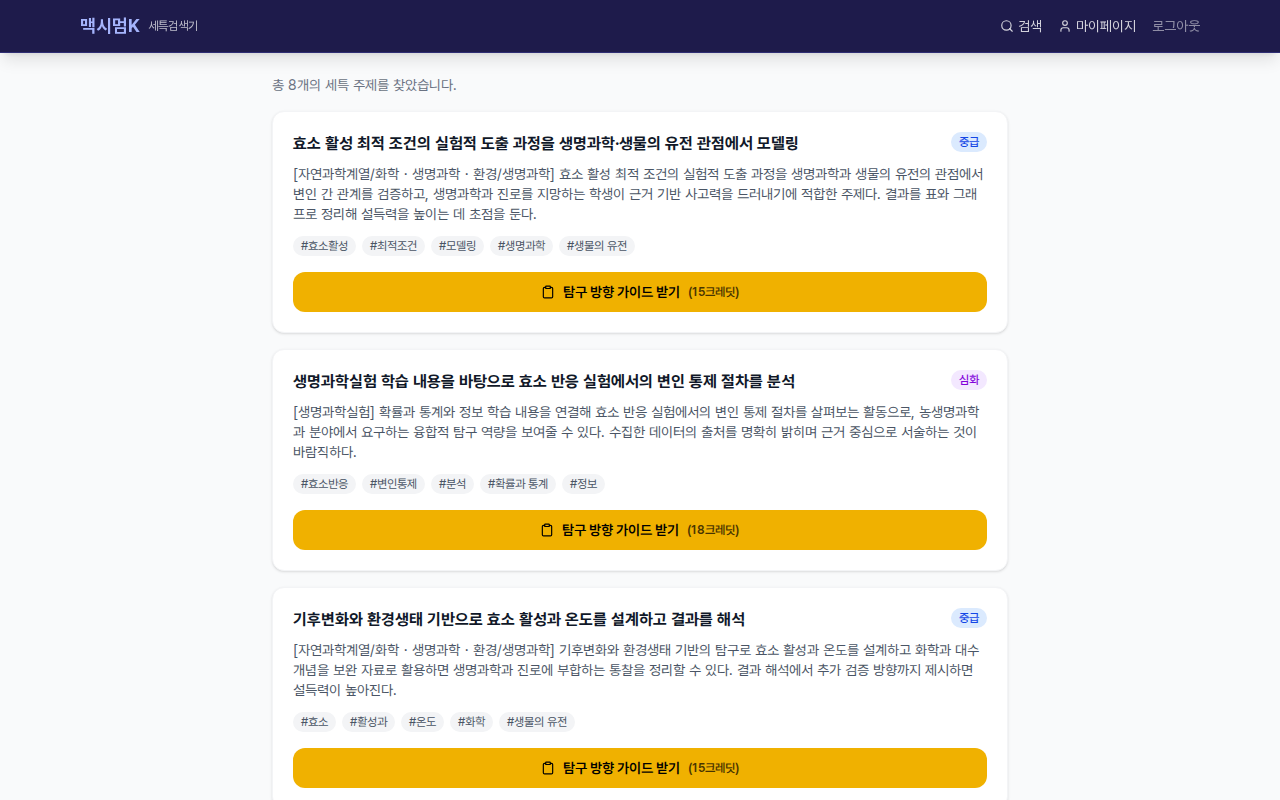1280x800 pixels.
Task: Open the title 기후변화와 환경생태 기반으로
Action: (519, 619)
